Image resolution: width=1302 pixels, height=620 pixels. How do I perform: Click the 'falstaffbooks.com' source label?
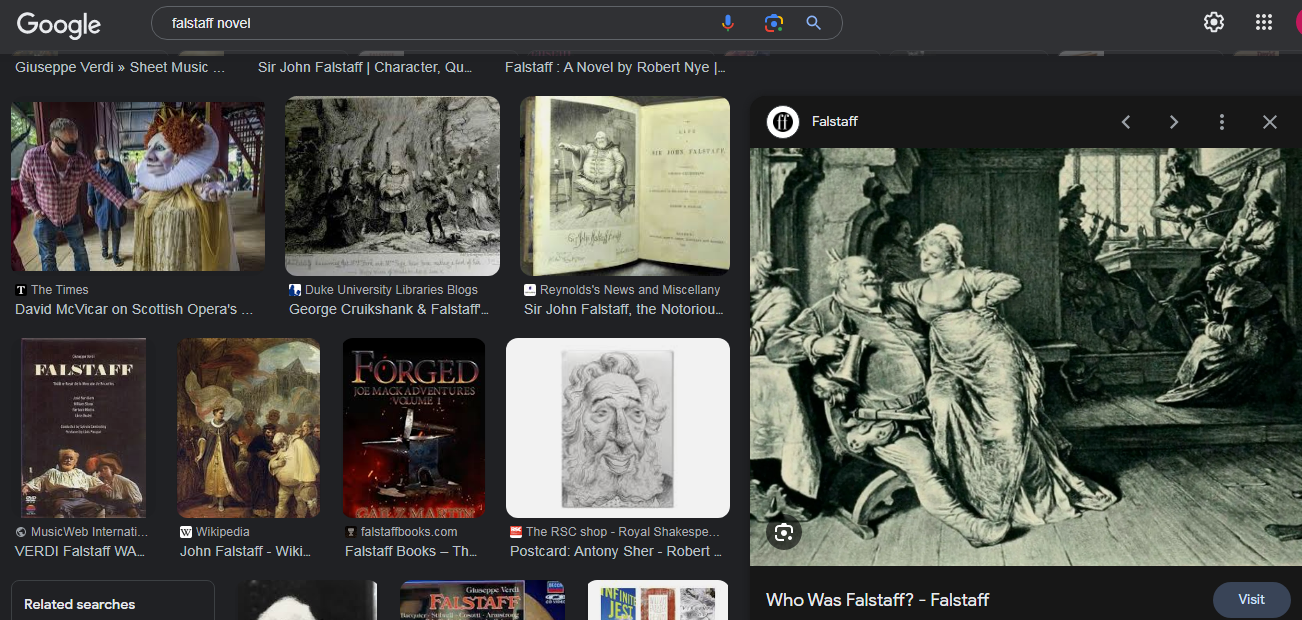409,532
